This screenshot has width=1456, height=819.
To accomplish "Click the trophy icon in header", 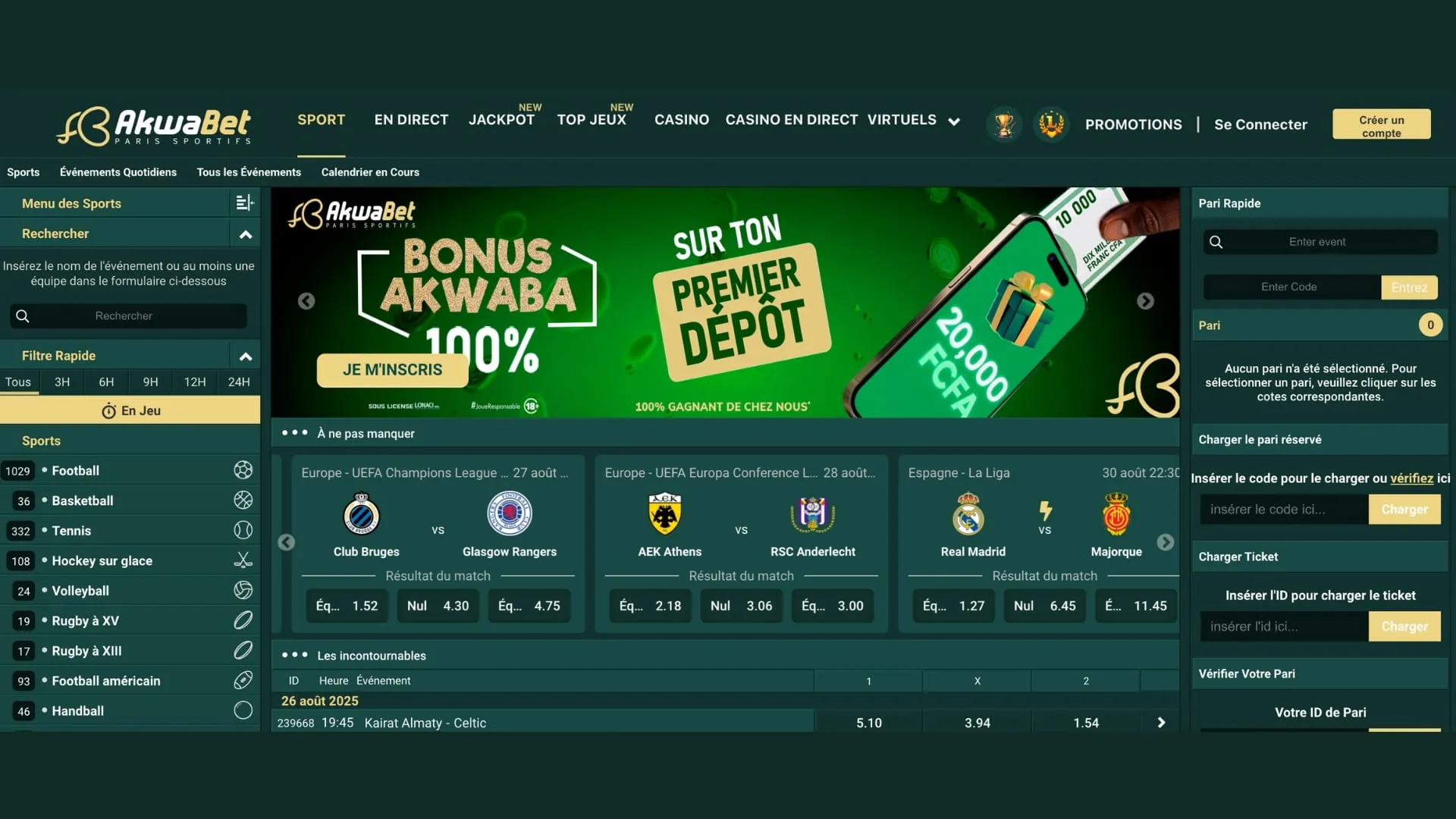I will (1004, 124).
